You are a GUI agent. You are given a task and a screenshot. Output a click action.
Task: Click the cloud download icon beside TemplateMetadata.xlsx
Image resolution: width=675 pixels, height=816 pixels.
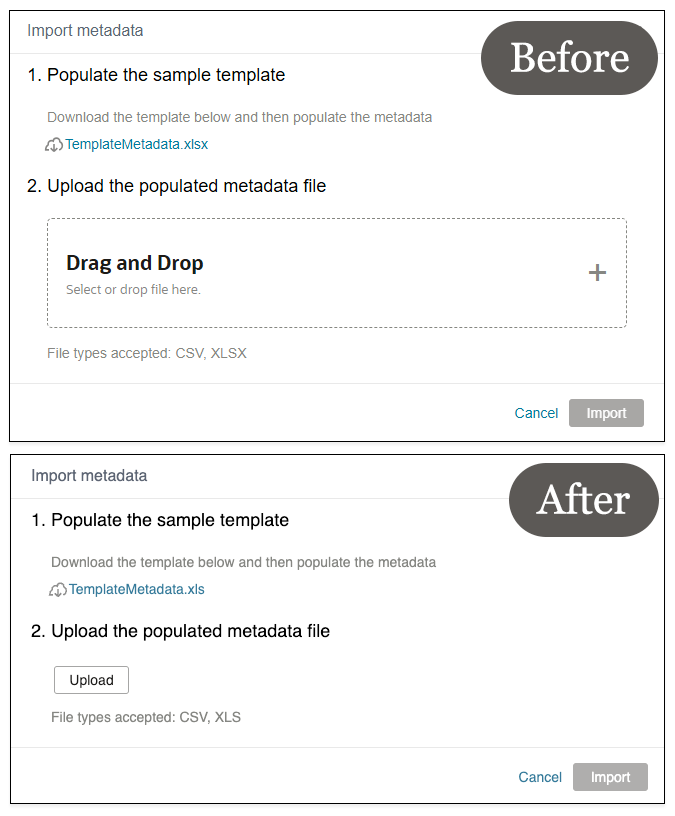tap(55, 145)
